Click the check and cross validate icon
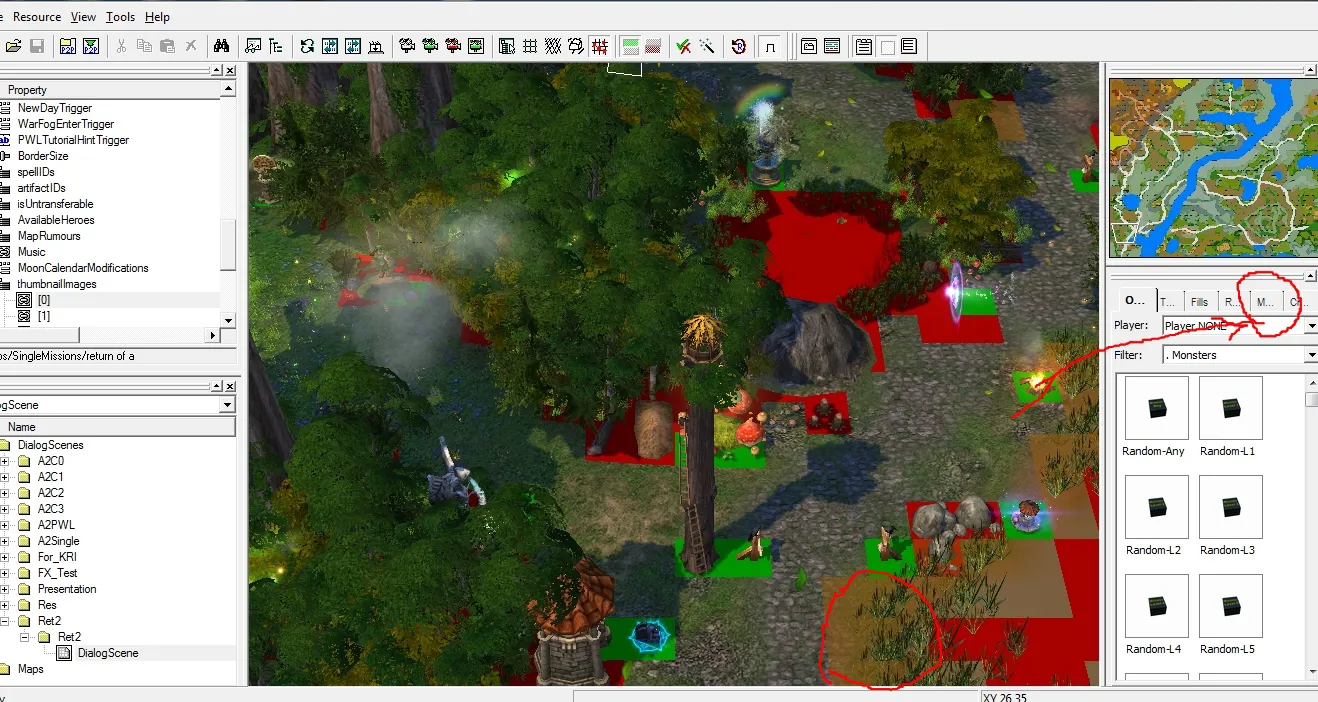Screen dimensions: 1318x702 click(684, 46)
